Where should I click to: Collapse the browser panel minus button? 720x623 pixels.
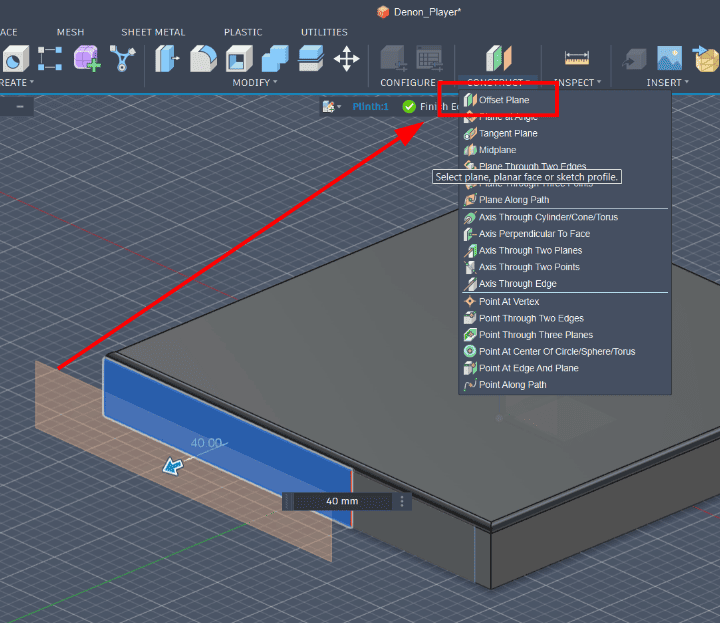pos(20,107)
